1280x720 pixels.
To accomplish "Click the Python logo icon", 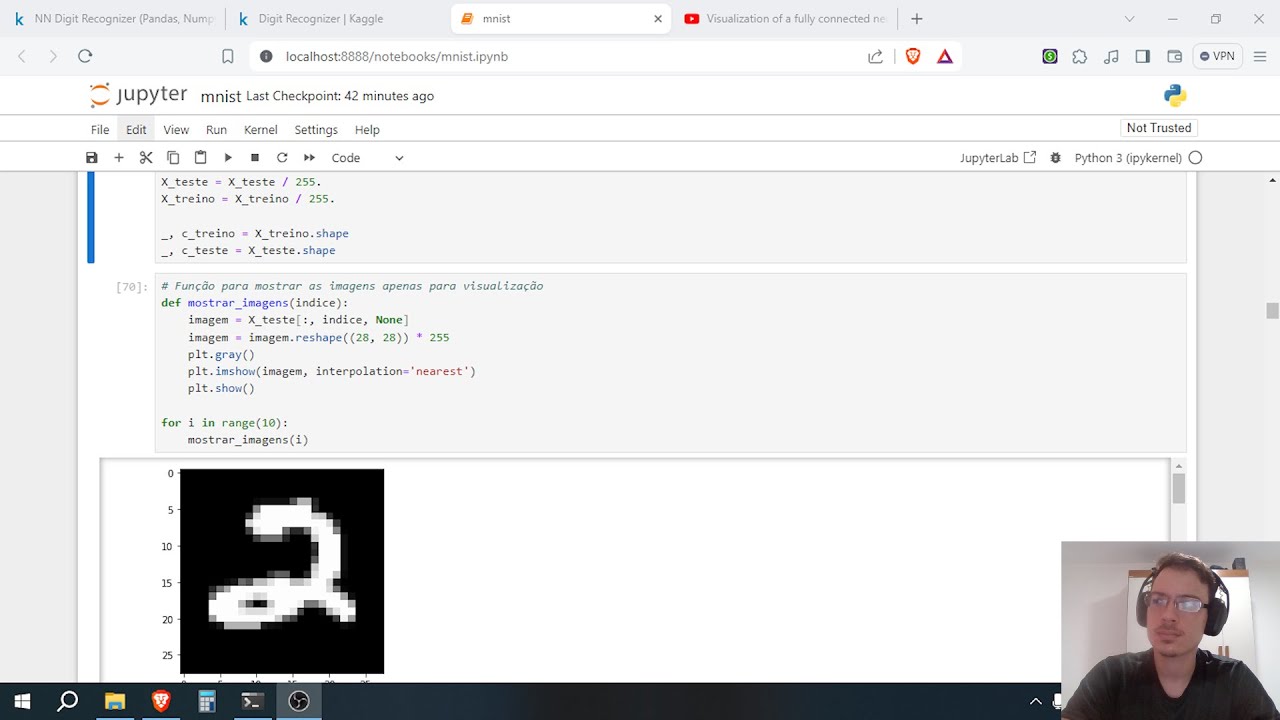I will pos(1175,95).
